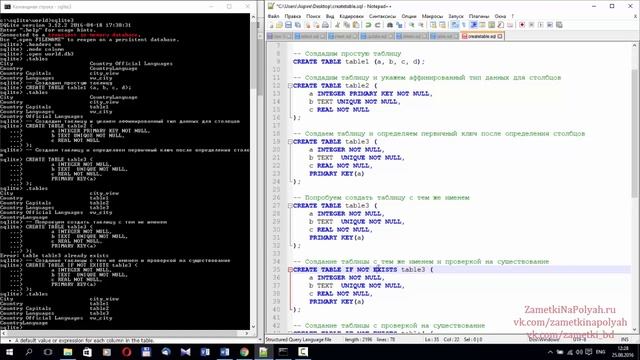640x360 pixels.
Task: Open the Файл menu
Action: [x=273, y=16]
